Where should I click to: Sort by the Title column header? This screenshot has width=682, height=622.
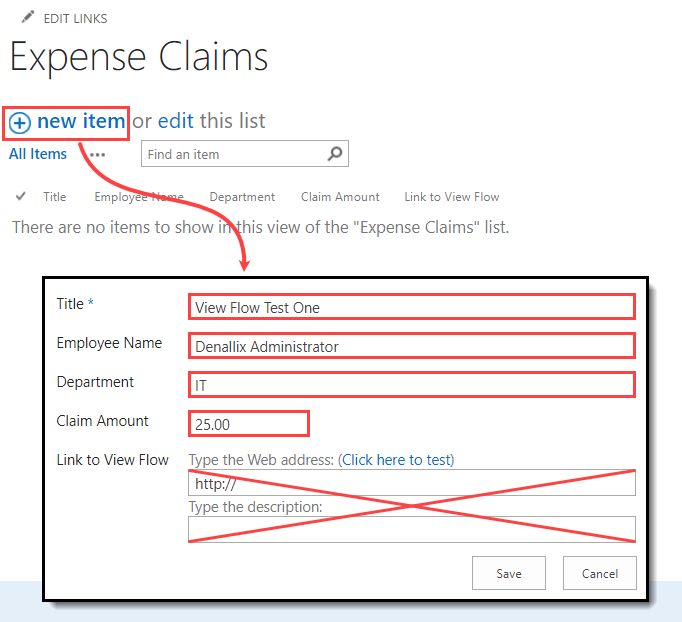(x=55, y=197)
